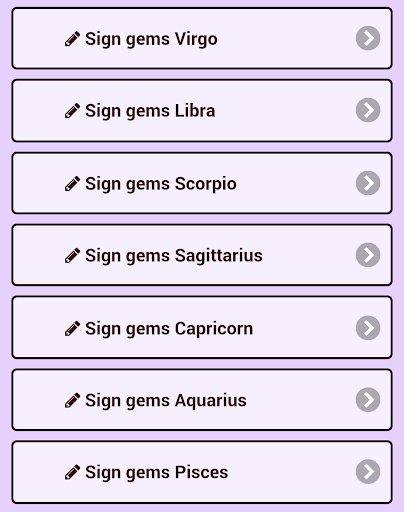Click the pencil icon beside Sign gems Capricorn
Viewport: 404px width, 512px height.
coord(72,329)
